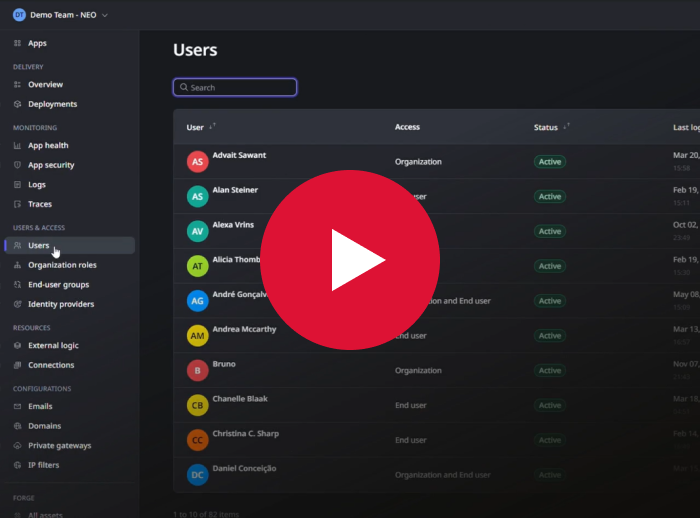Click the Overview icon under Delivery
This screenshot has width=700, height=518.
(x=17, y=84)
